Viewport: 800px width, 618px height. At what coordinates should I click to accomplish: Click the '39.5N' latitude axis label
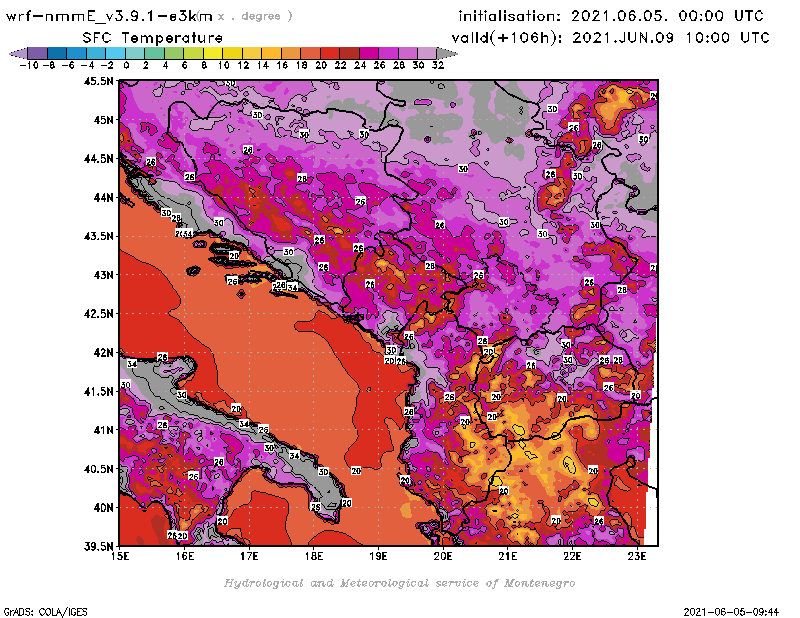[x=98, y=547]
